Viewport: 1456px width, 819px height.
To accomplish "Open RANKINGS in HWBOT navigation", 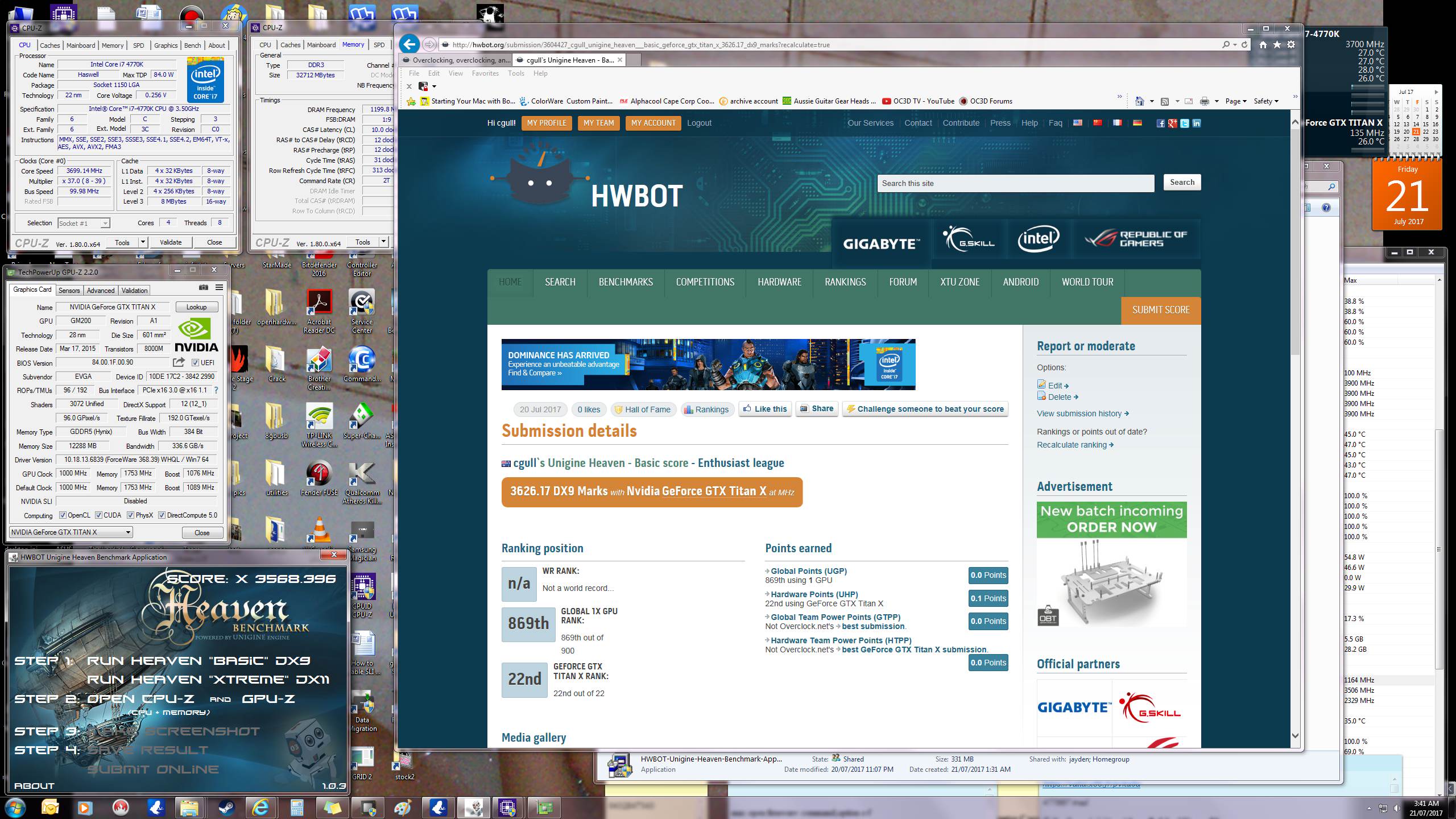I will point(845,282).
